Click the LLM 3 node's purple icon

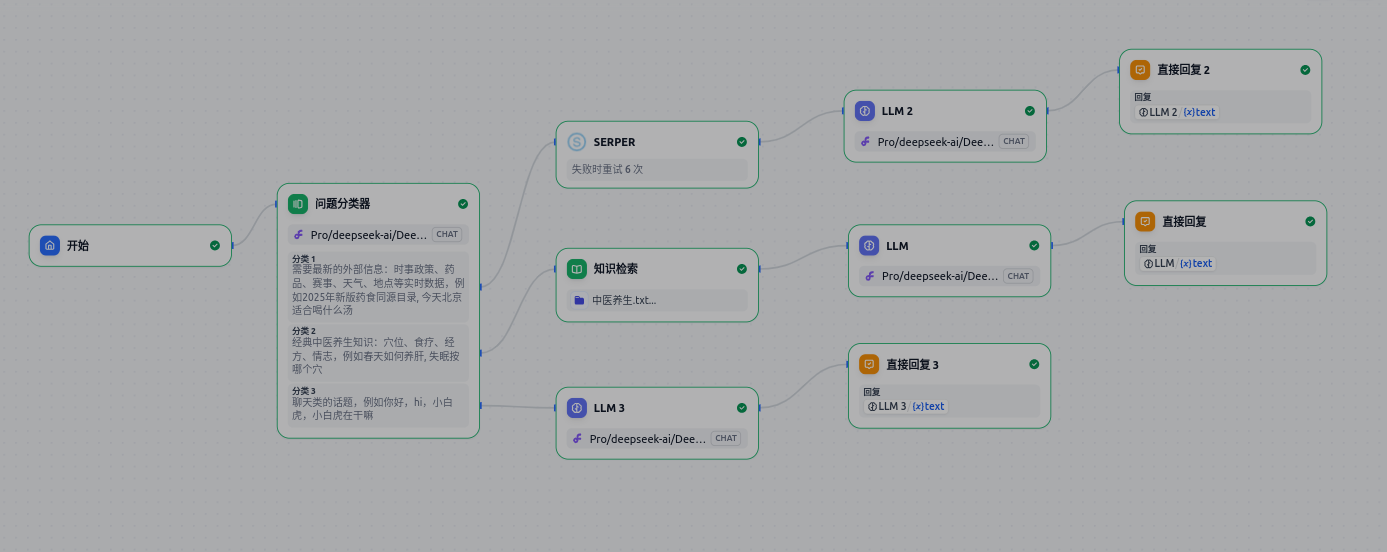pos(576,408)
